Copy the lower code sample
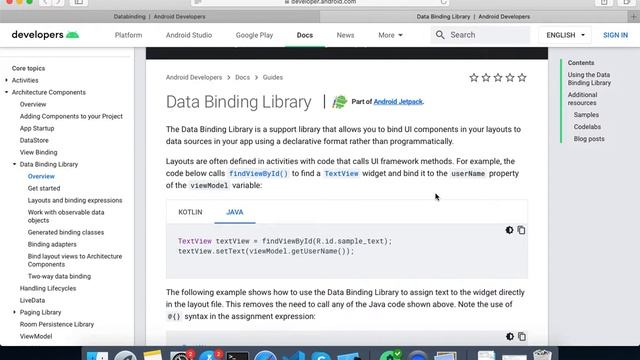The image size is (640, 360). tap(522, 337)
